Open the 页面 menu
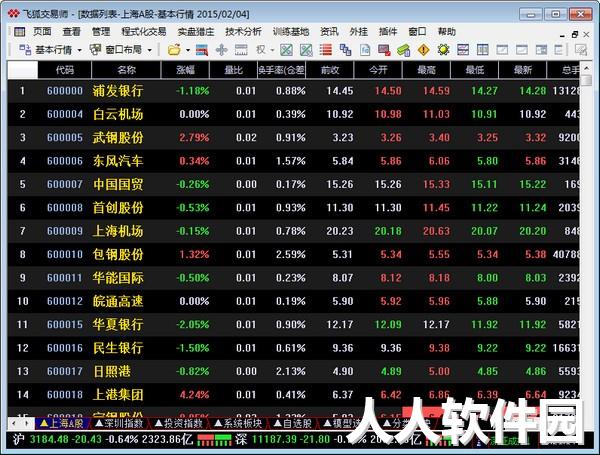600x455 pixels. [x=42, y=32]
